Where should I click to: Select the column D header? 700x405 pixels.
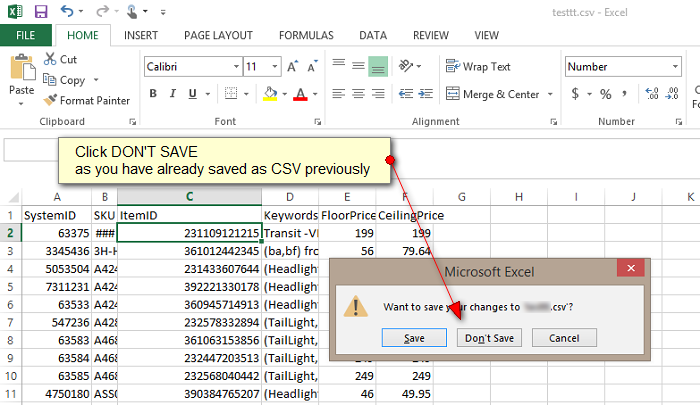coord(288,197)
